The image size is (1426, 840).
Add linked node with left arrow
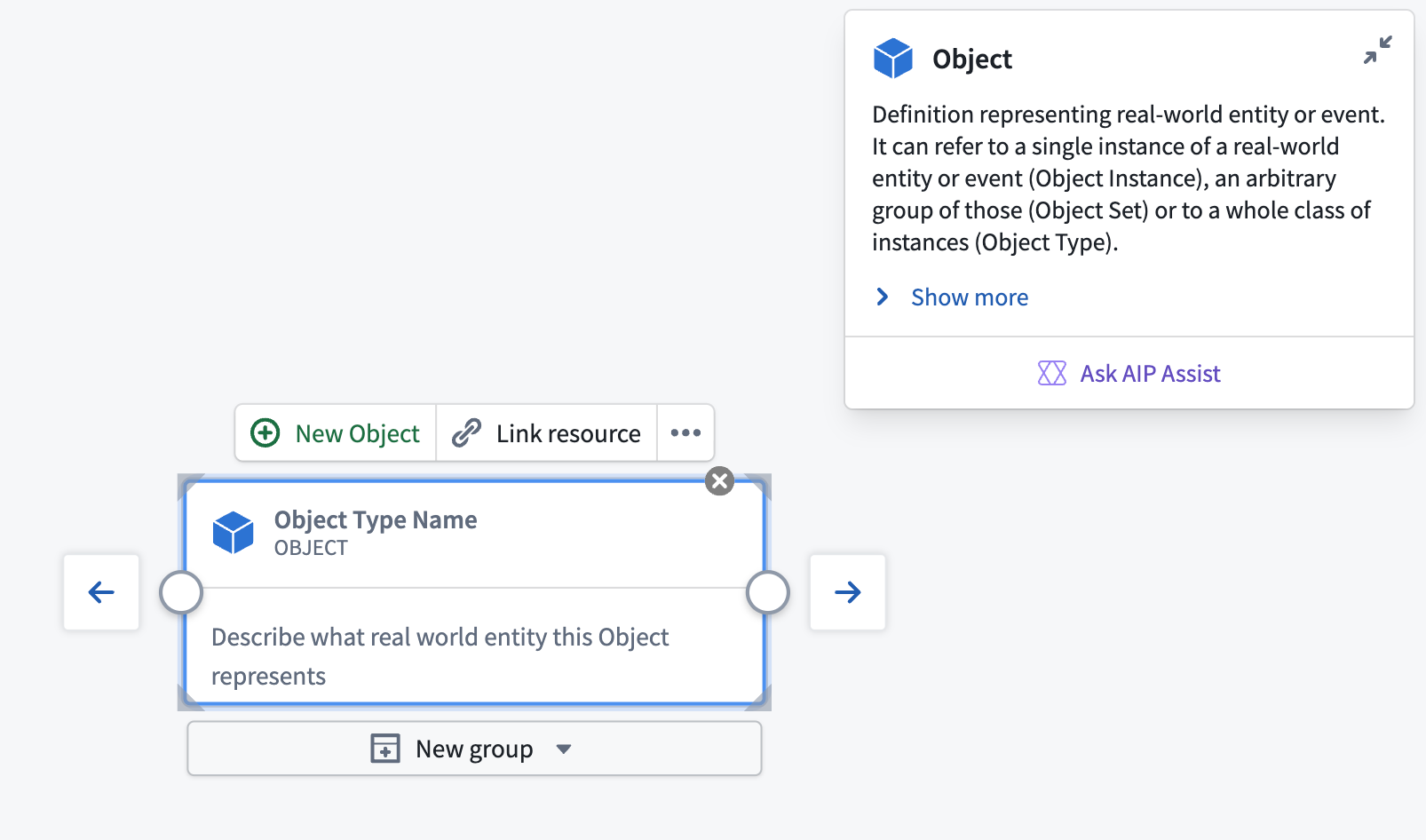(x=101, y=592)
